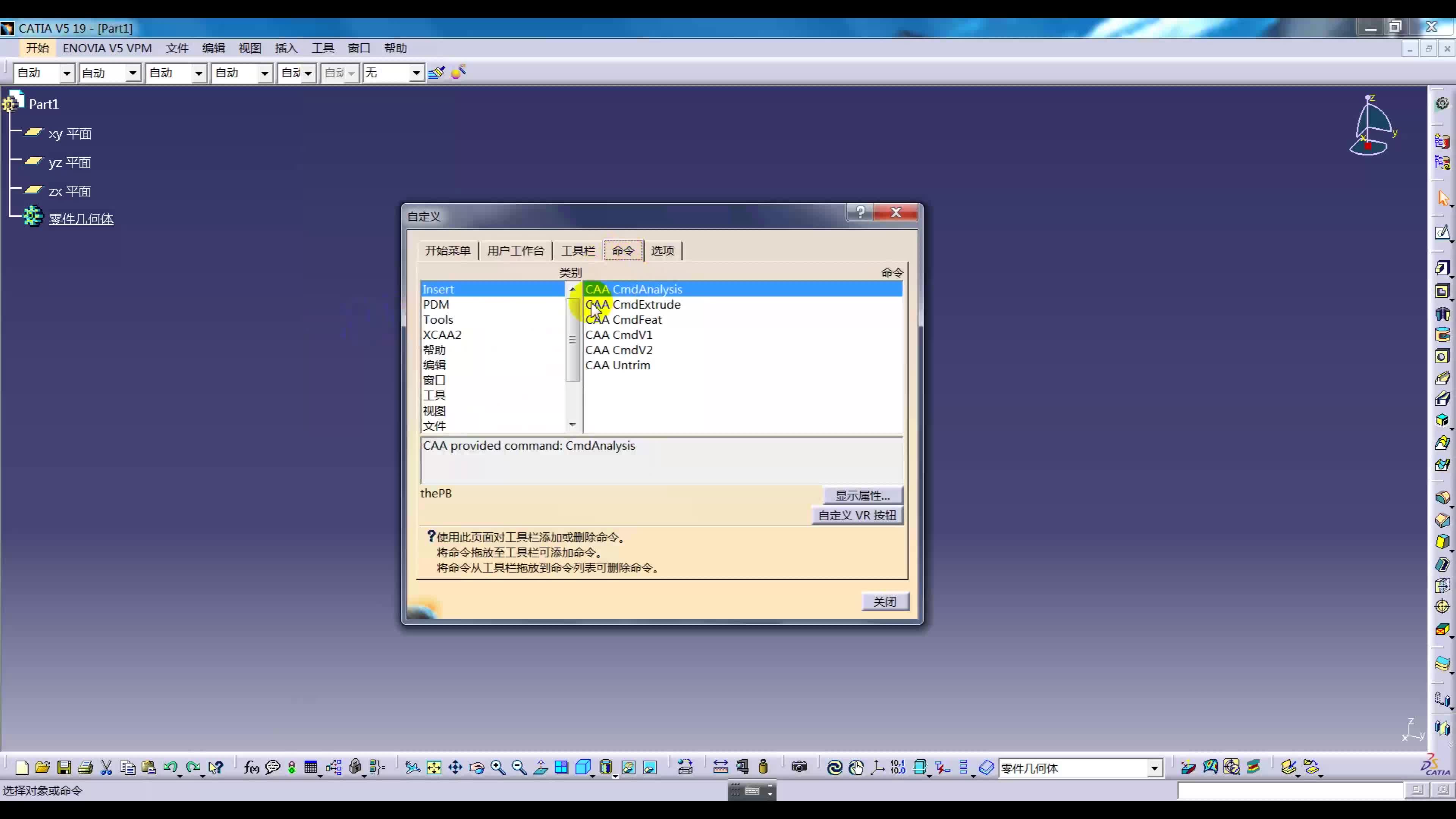Click the Capture camera icon

pos(799,767)
